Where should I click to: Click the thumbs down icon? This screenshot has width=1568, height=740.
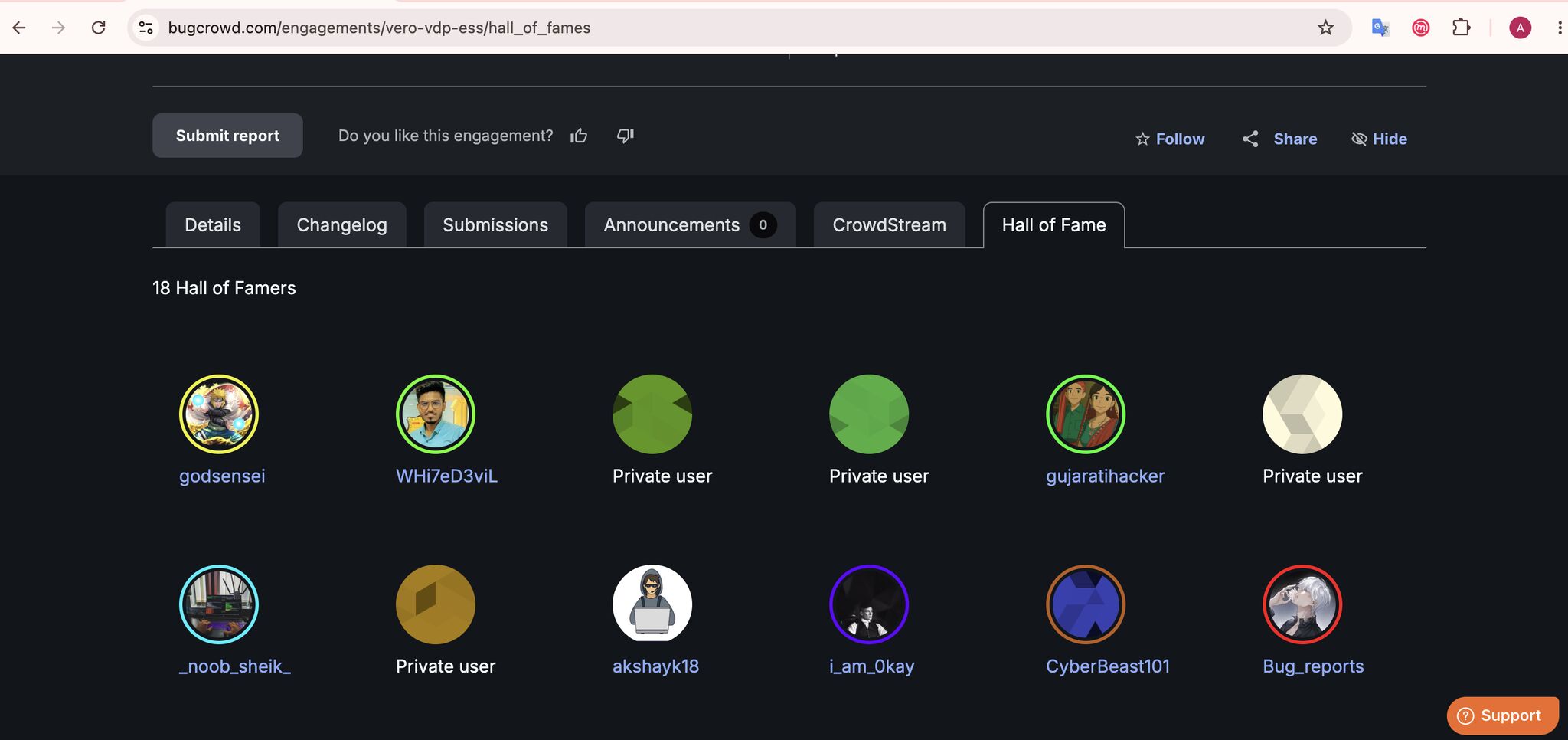pyautogui.click(x=626, y=136)
